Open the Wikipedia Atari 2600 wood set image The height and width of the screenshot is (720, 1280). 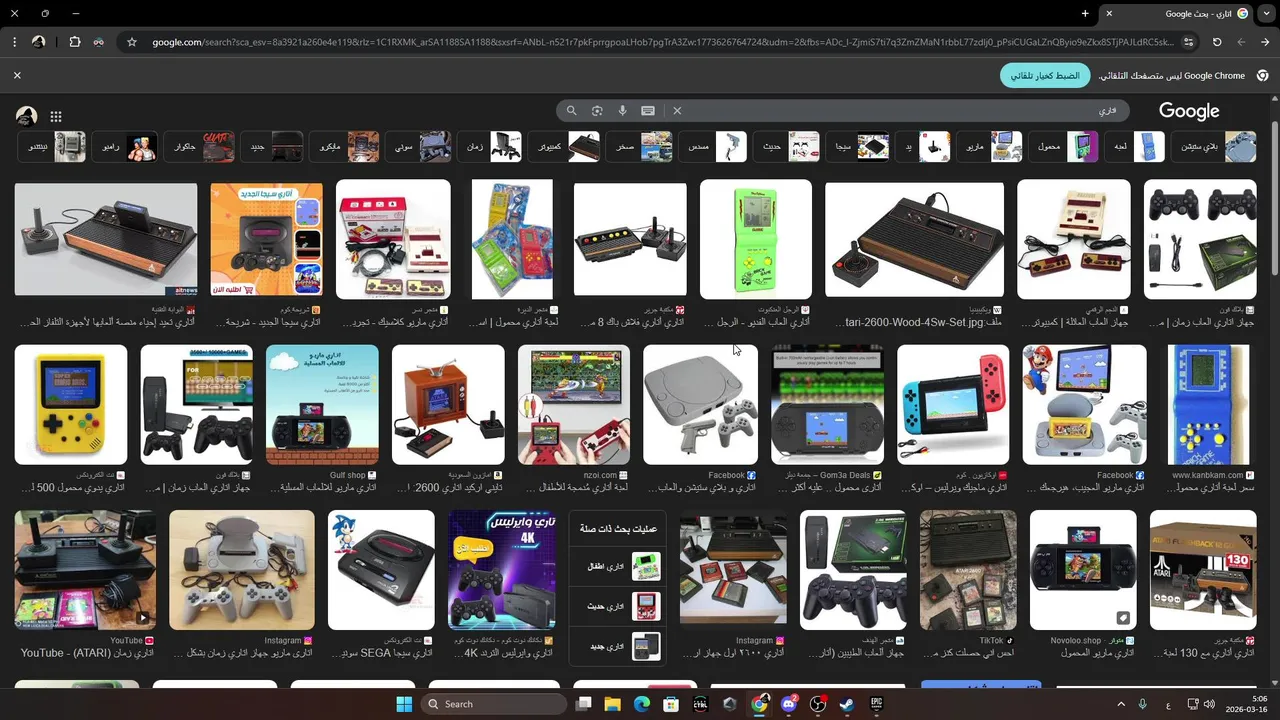[914, 240]
